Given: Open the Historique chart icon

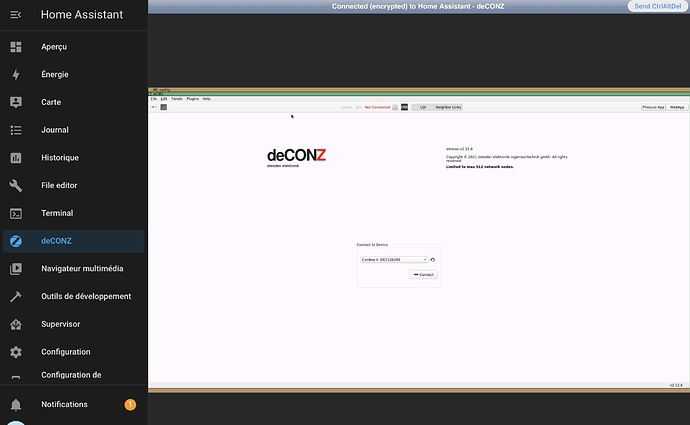Looking at the screenshot, I should coord(16,158).
